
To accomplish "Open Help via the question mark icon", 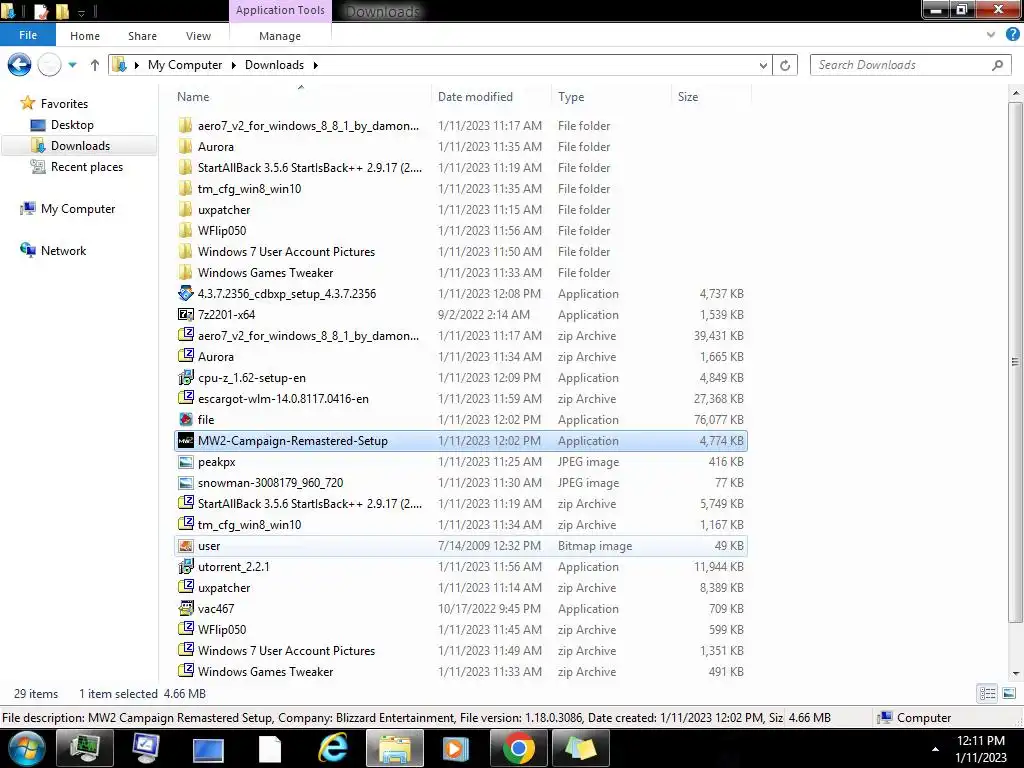I will [1013, 35].
